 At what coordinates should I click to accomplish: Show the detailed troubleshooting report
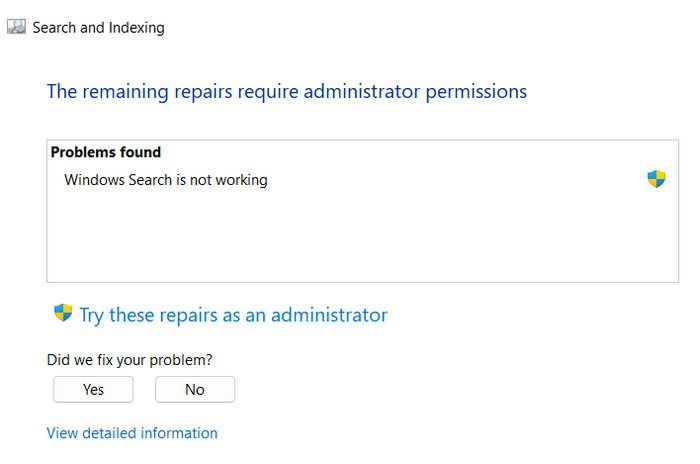click(x=132, y=433)
